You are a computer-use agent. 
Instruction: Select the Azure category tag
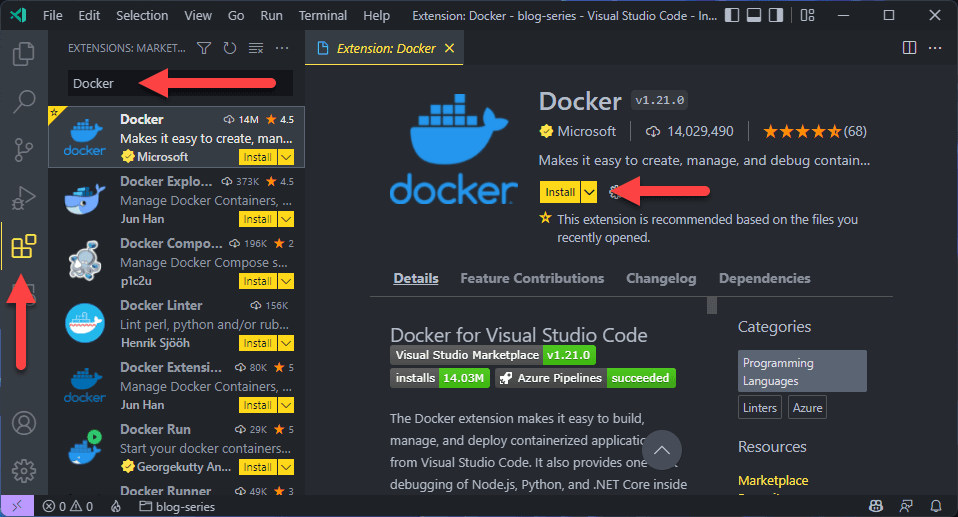[807, 408]
